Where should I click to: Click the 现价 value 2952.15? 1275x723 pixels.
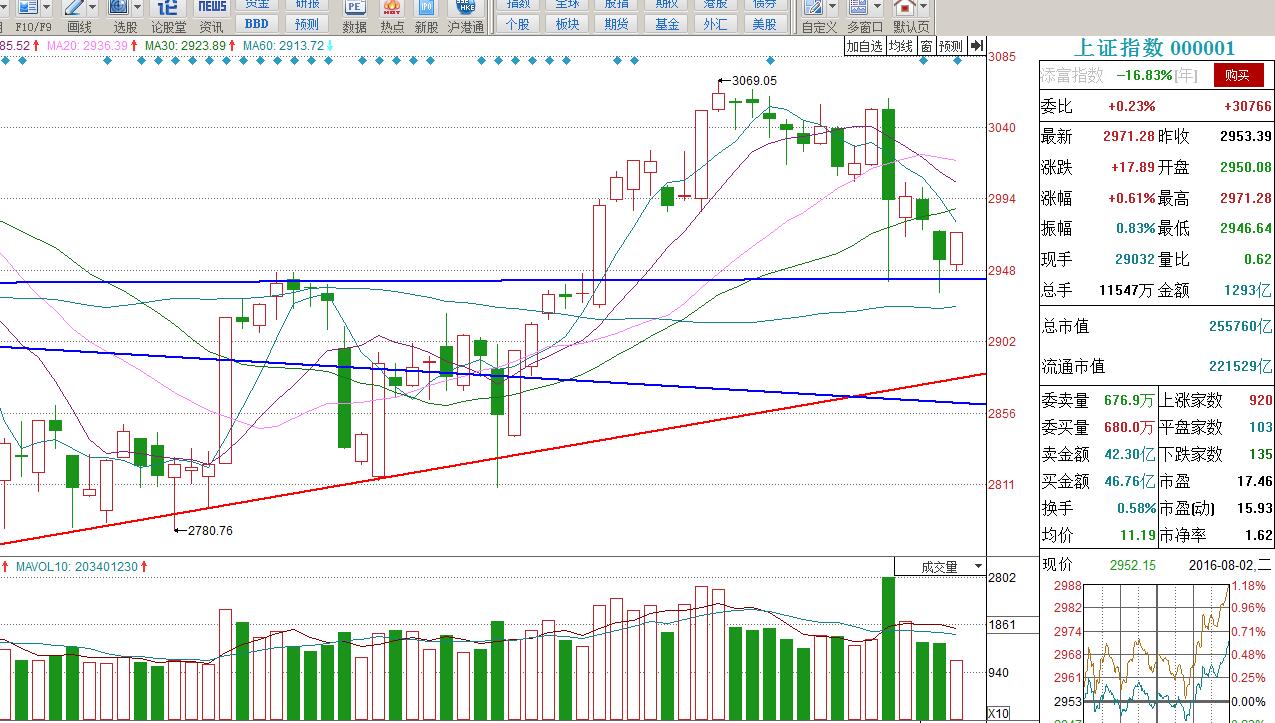click(x=1132, y=565)
